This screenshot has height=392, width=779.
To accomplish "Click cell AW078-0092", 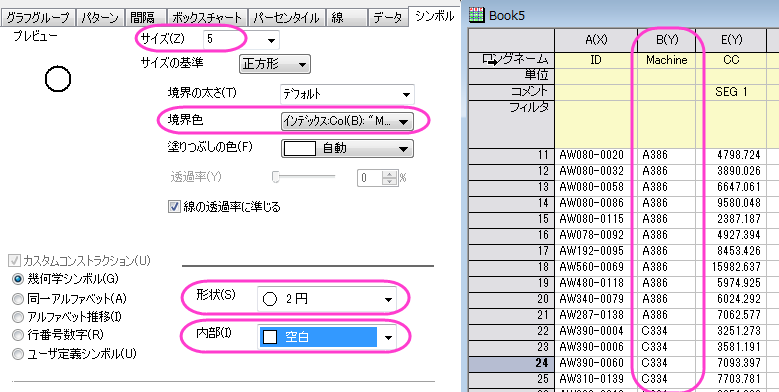I will (x=596, y=235).
